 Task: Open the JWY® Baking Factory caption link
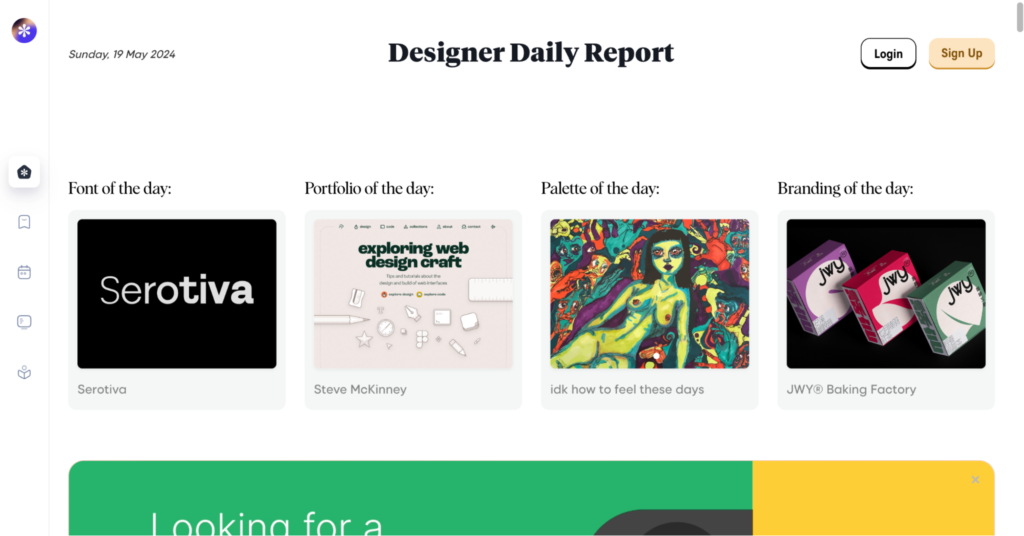(x=851, y=389)
